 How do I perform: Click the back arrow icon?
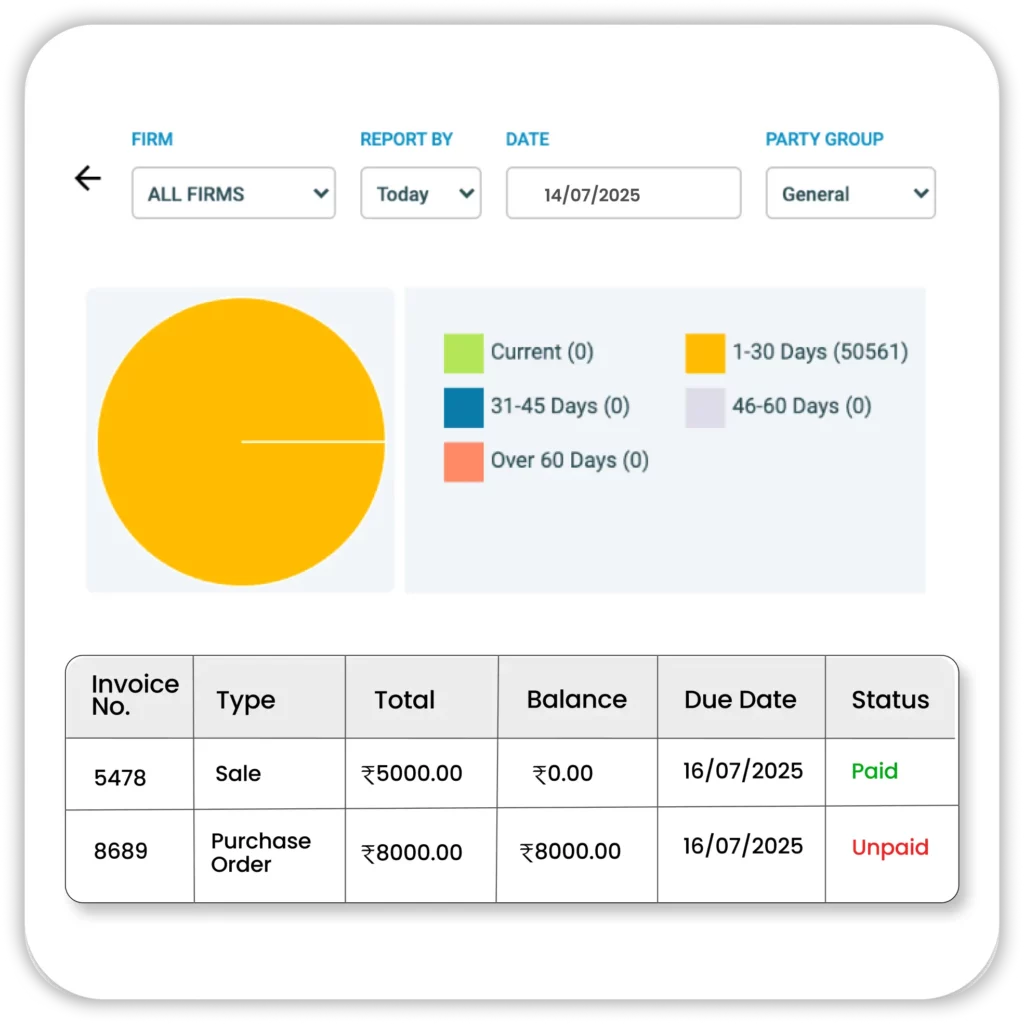[89, 178]
